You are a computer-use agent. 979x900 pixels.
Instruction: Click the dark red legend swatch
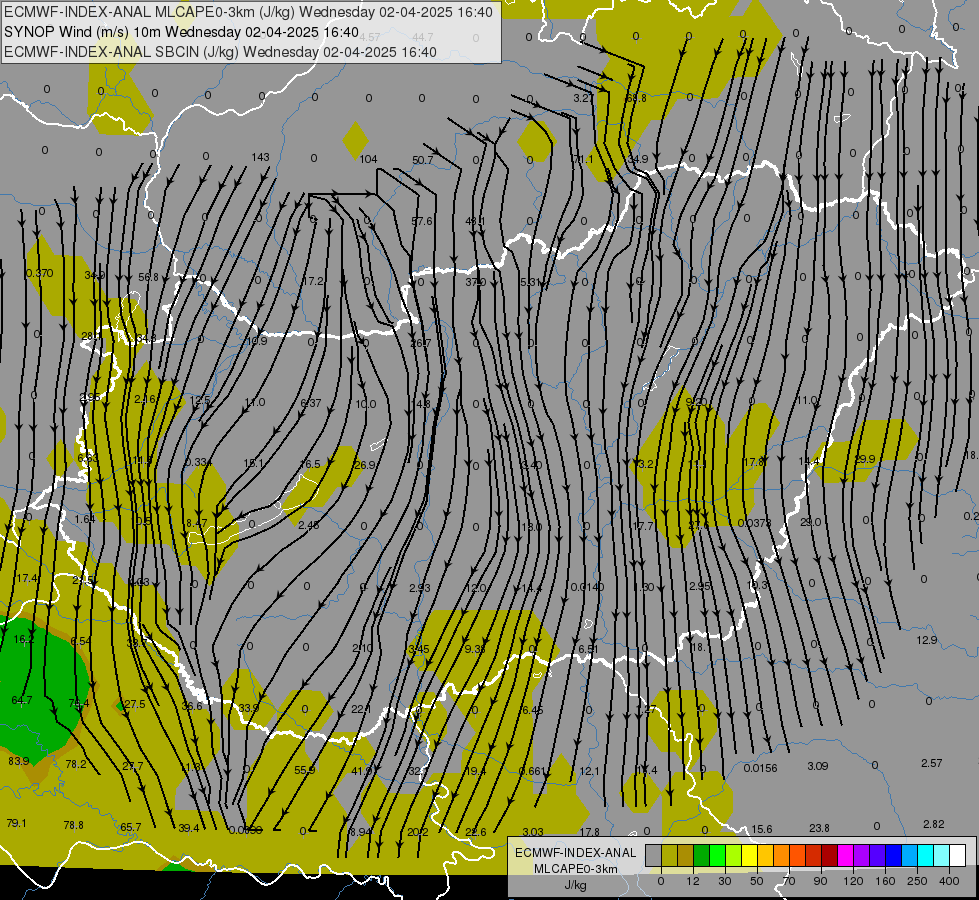(829, 856)
